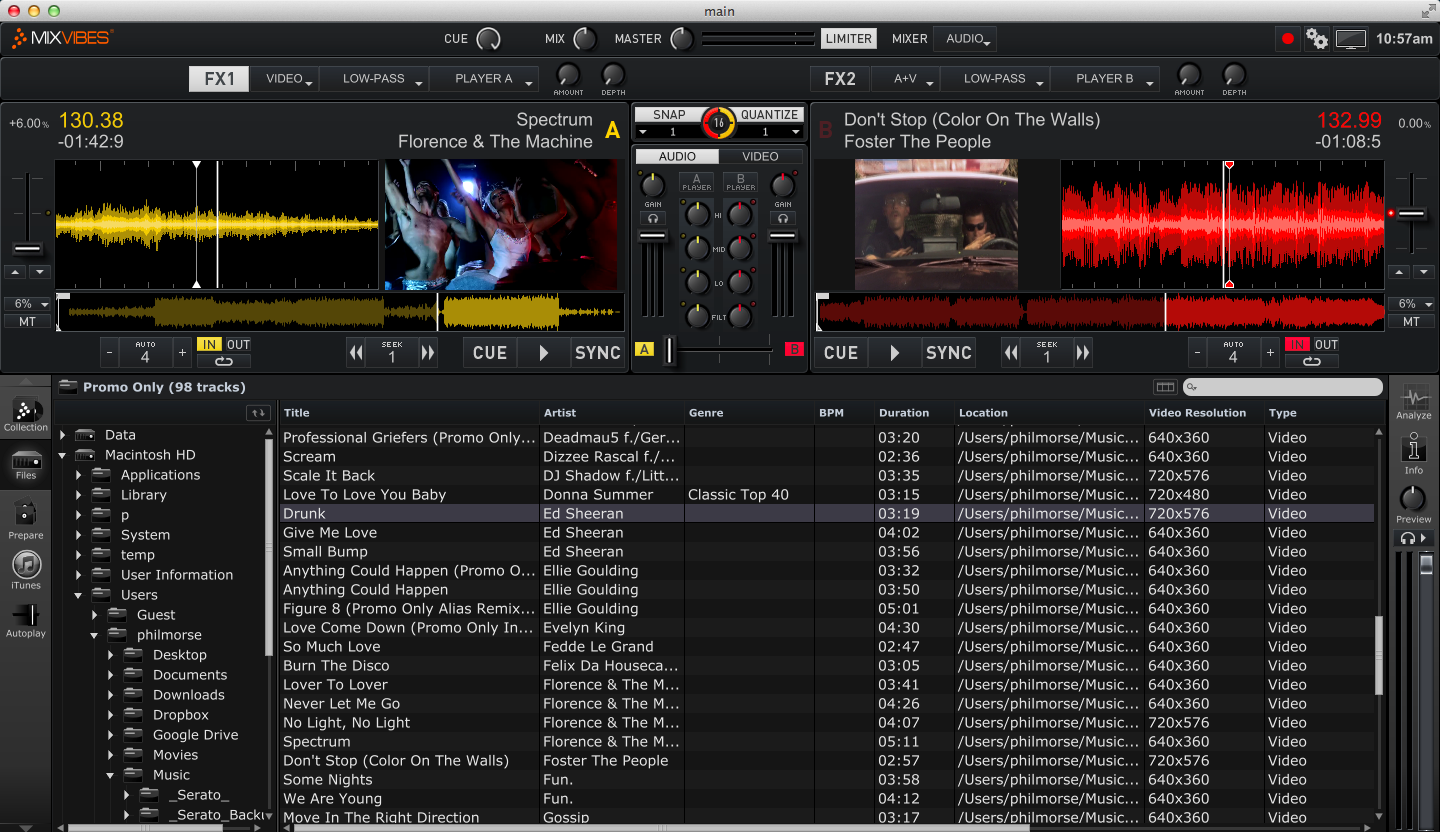Click the crossfader handle
Image resolution: width=1440 pixels, height=832 pixels.
[x=669, y=349]
